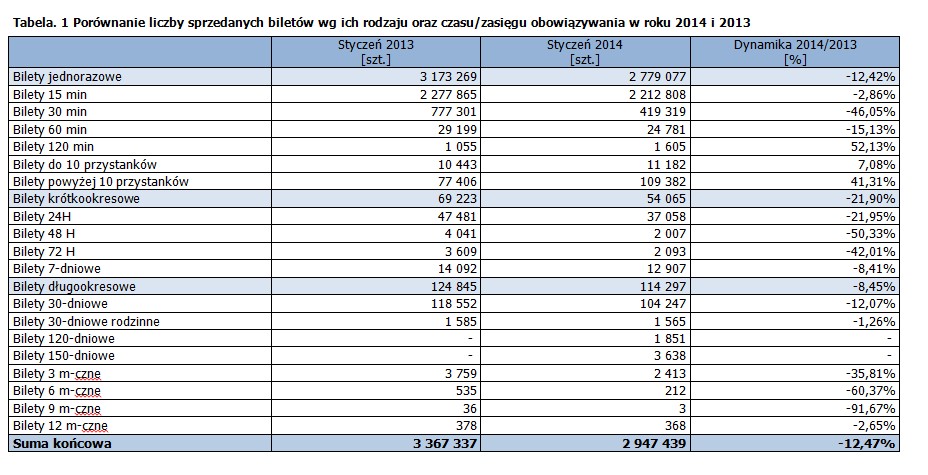
Task: Select the 'Styczeń 2014 [szt.]' column header
Action: coord(585,52)
